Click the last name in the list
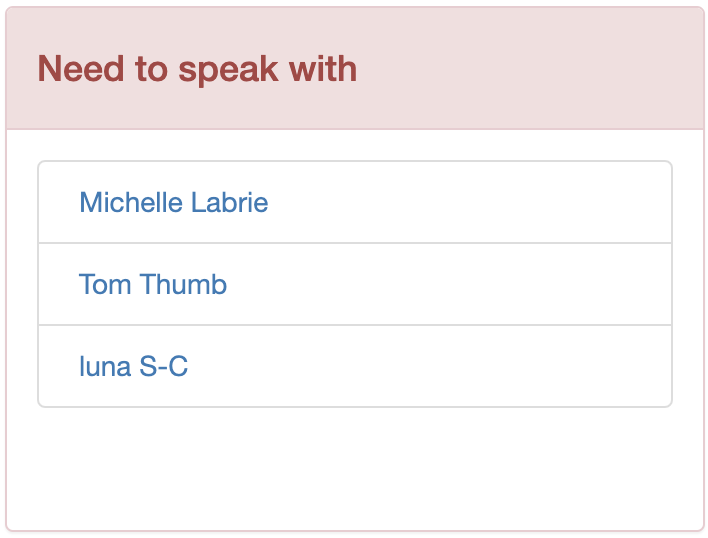Screen dimensions: 708x538 [133, 367]
